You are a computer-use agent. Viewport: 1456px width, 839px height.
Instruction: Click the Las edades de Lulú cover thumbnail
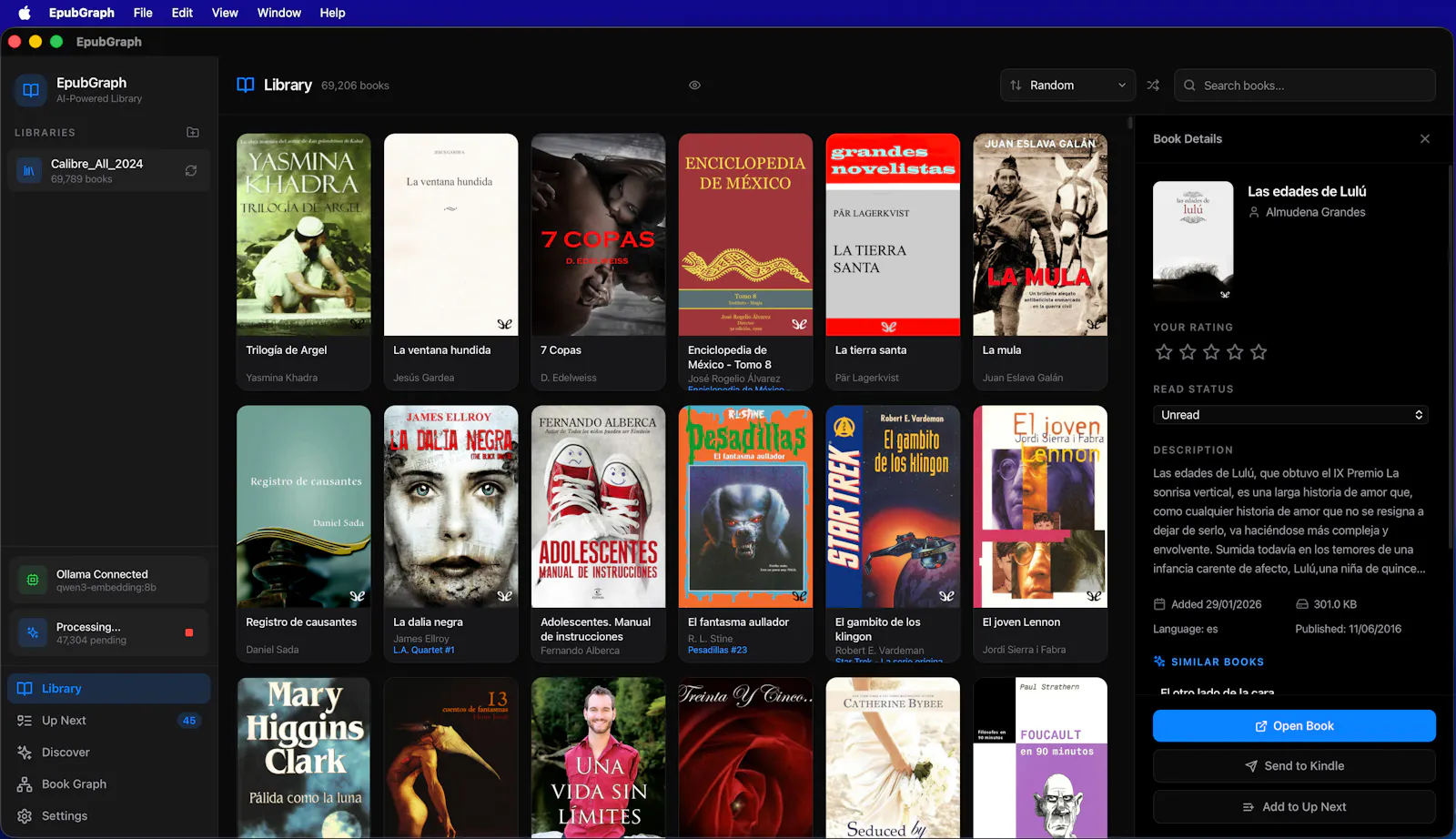[x=1193, y=241]
